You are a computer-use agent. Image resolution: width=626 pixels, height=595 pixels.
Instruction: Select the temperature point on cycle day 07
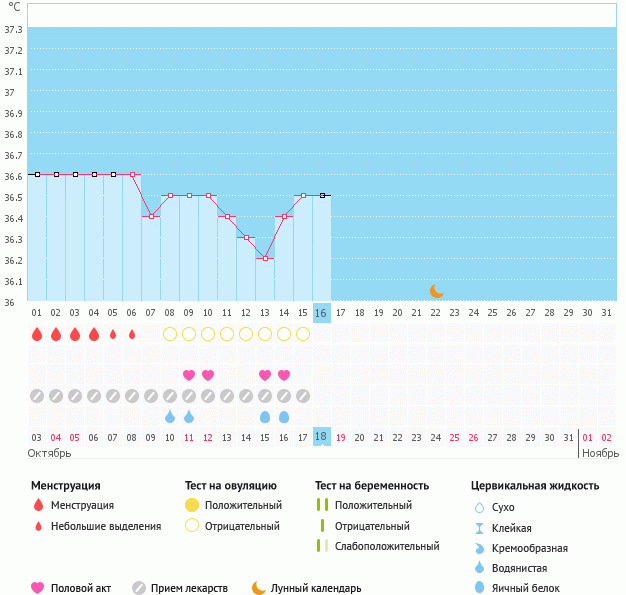point(151,216)
